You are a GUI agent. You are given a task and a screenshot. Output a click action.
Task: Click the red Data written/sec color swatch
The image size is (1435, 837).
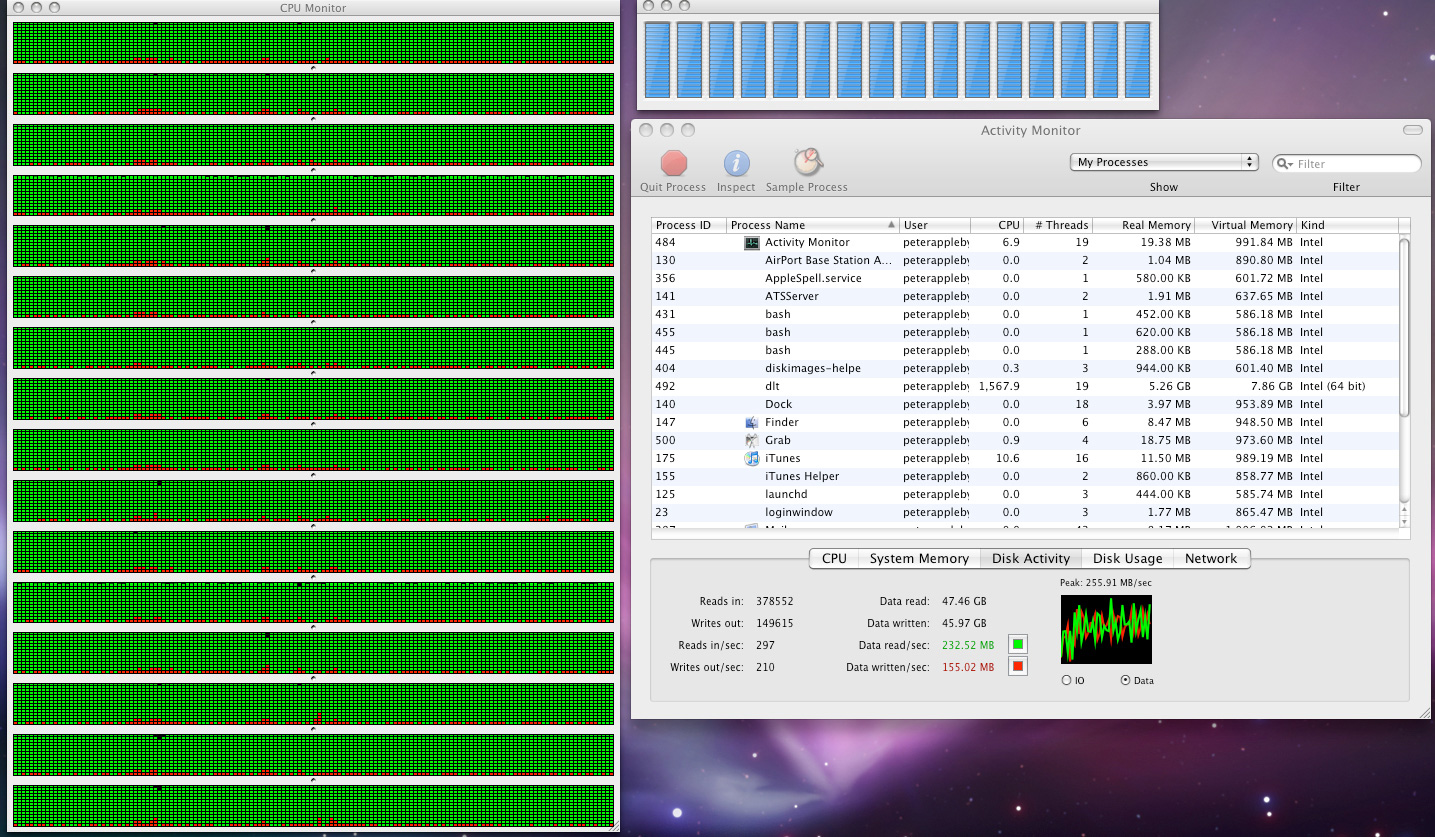coord(1018,667)
